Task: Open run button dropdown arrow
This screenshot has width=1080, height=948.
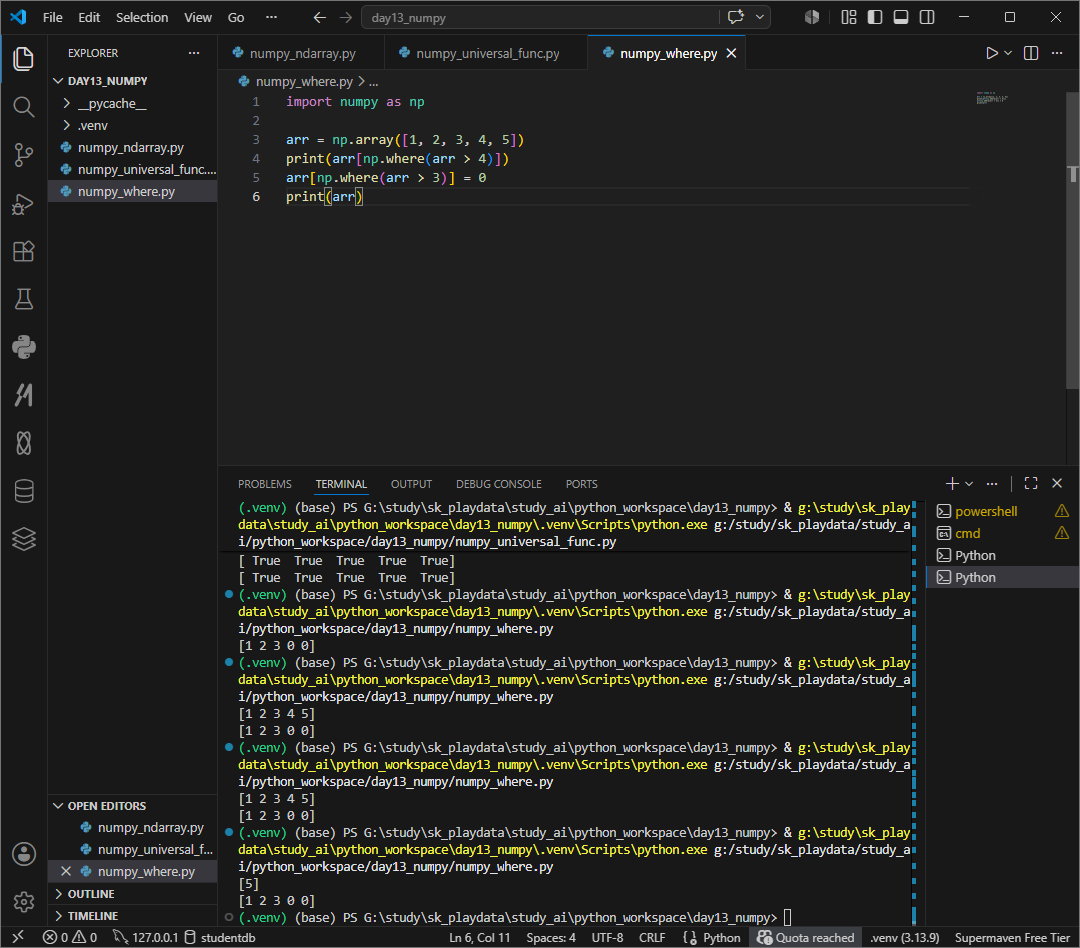Action: (x=1008, y=53)
